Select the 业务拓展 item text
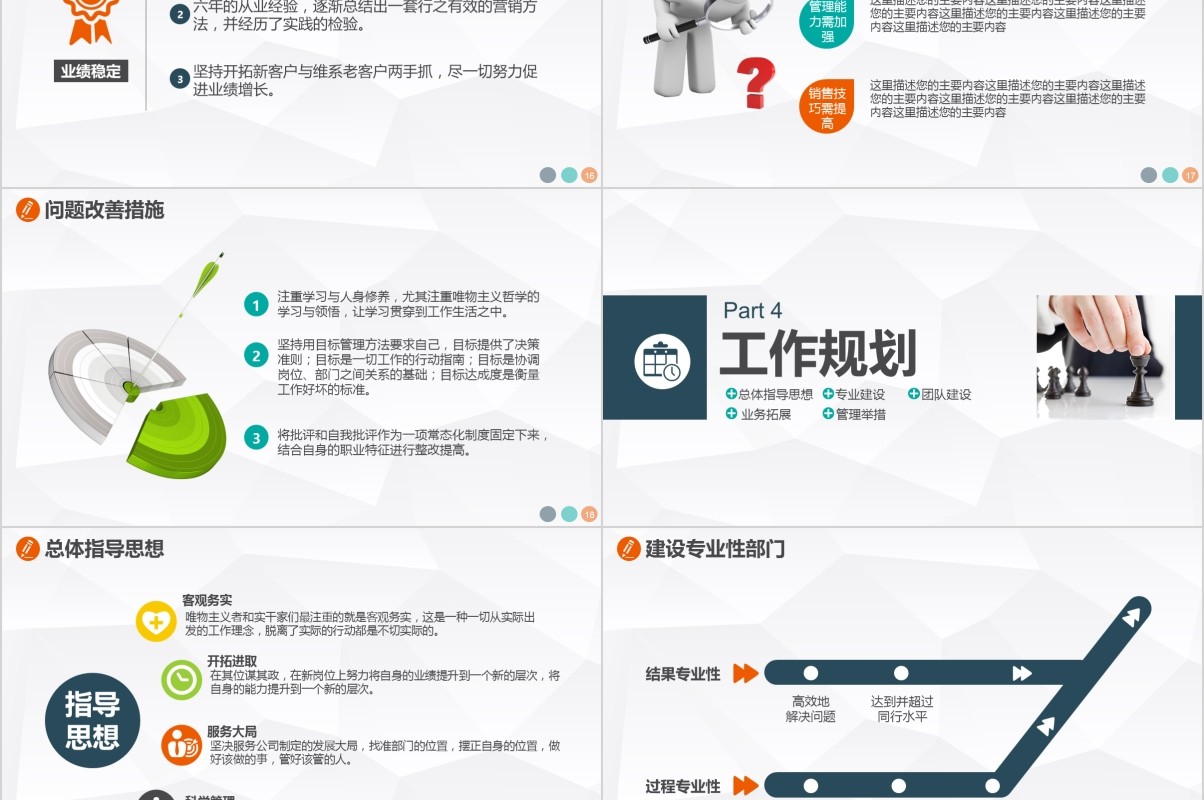The width and height of the screenshot is (1204, 800). (x=766, y=414)
